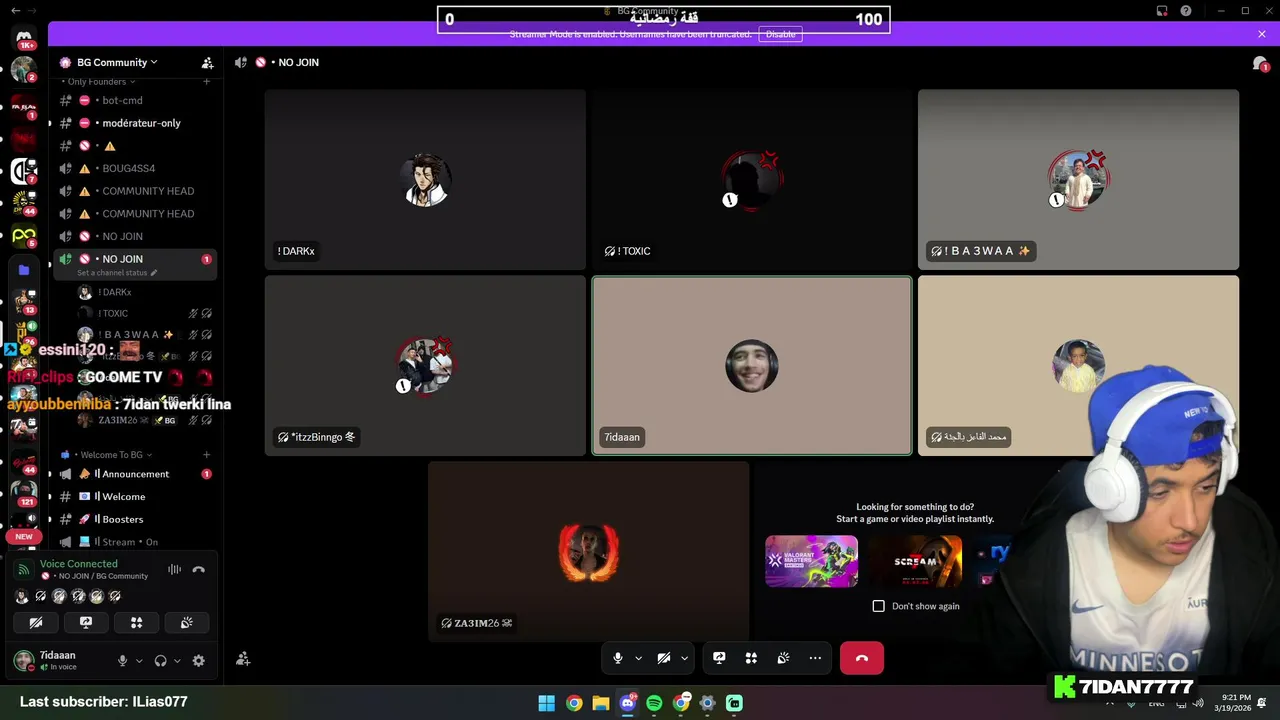
Task: Show chat using the top-right notification icon
Action: [x=1260, y=63]
